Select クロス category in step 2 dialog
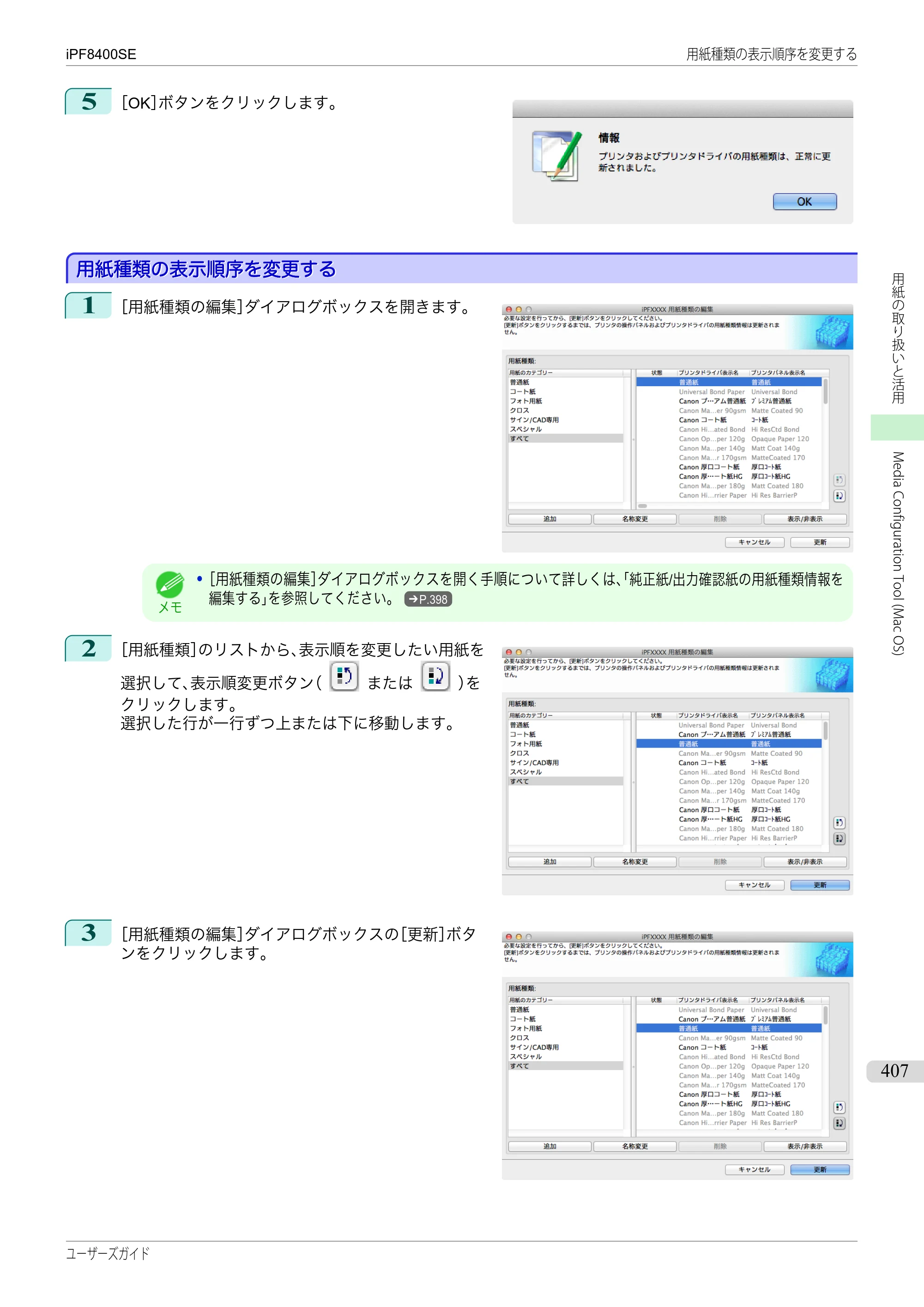The height and width of the screenshot is (1307, 924). [566, 753]
